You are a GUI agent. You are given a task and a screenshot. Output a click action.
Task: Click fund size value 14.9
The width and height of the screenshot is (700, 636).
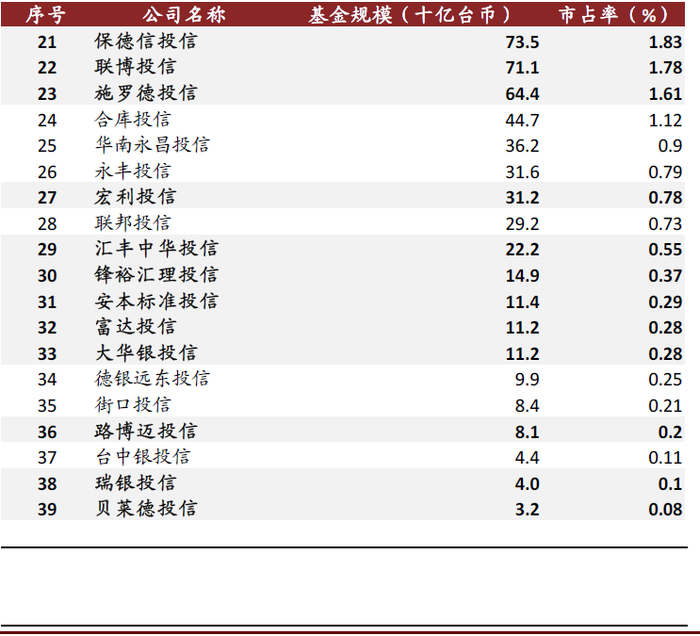522,276
